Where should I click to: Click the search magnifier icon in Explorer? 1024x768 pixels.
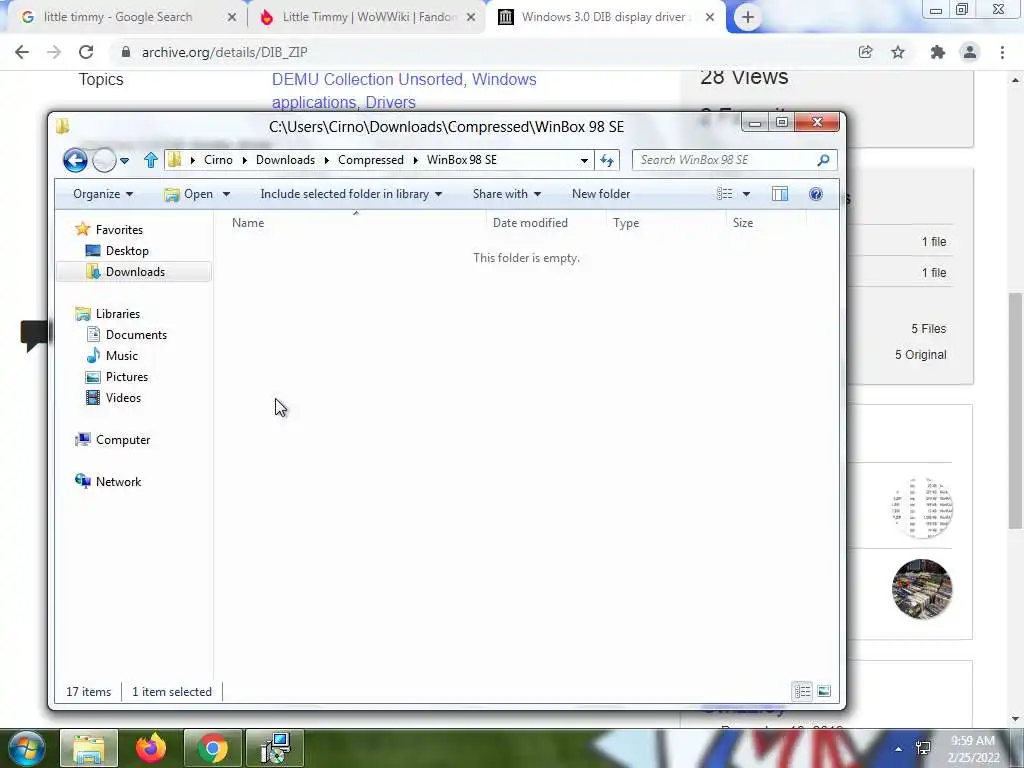coord(824,160)
